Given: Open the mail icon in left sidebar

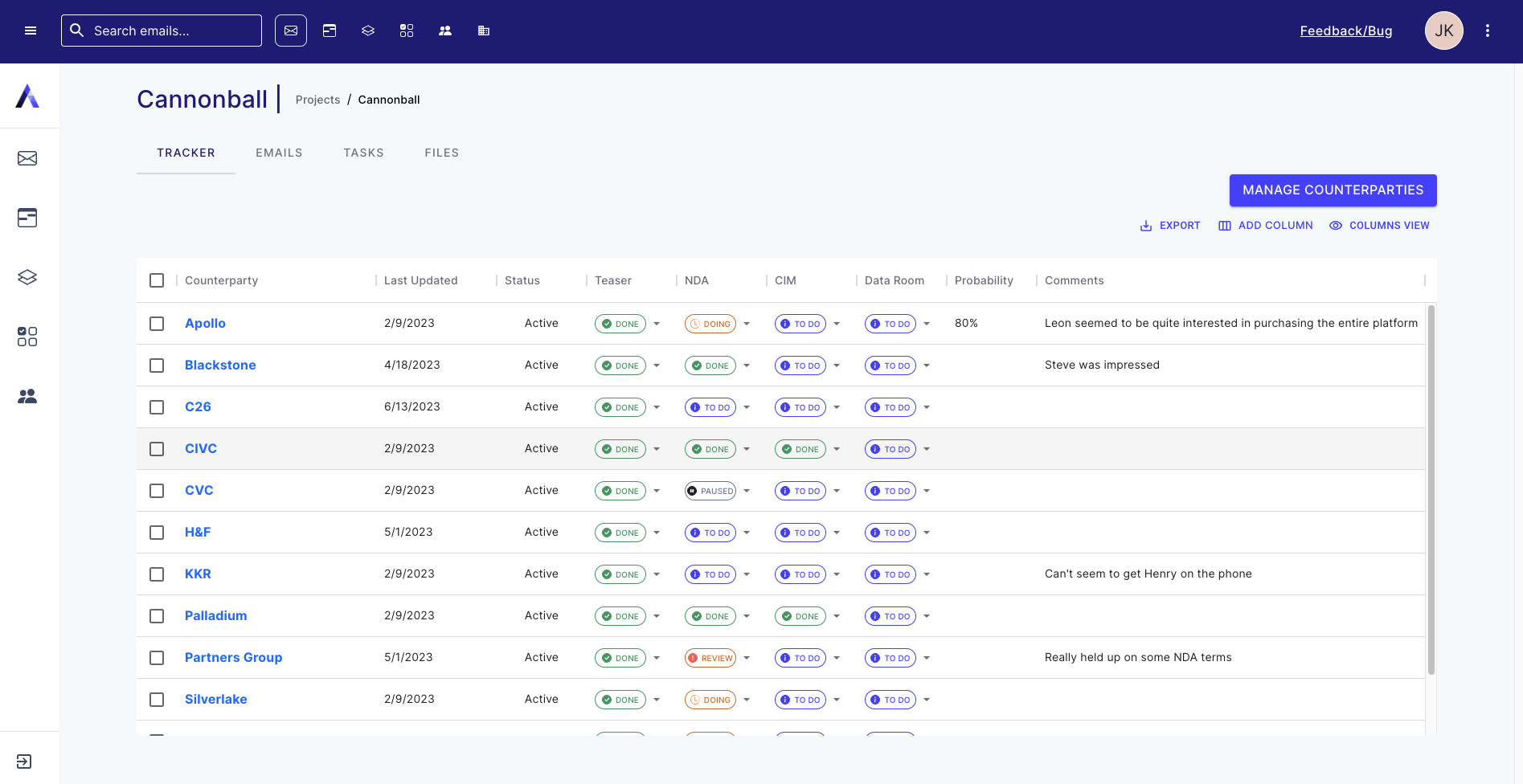Looking at the screenshot, I should coord(27,158).
